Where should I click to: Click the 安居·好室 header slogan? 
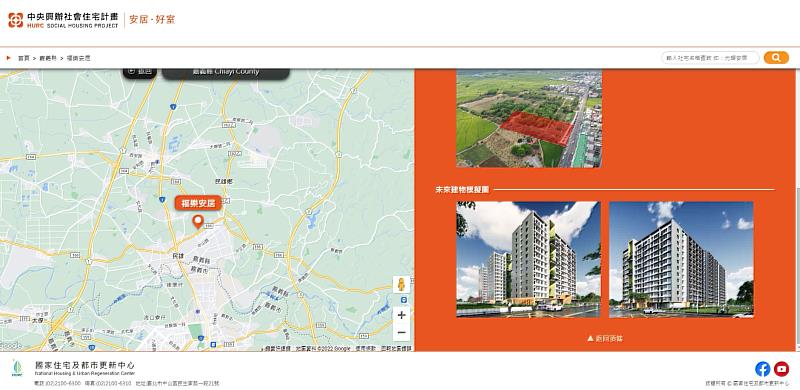[x=152, y=20]
